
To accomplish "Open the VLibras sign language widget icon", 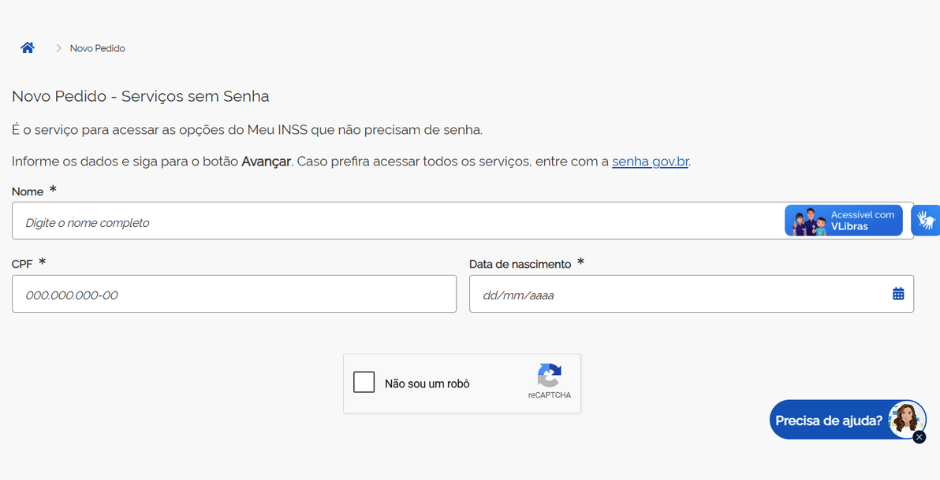I will coord(926,220).
